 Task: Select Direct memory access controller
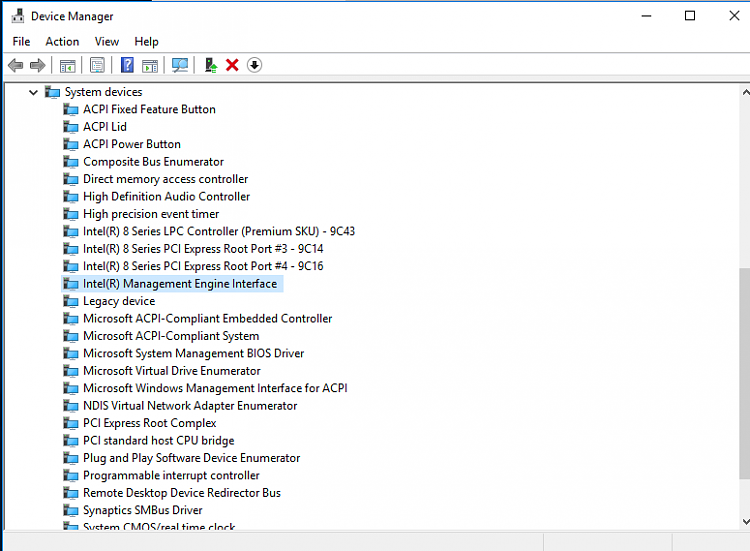click(165, 179)
